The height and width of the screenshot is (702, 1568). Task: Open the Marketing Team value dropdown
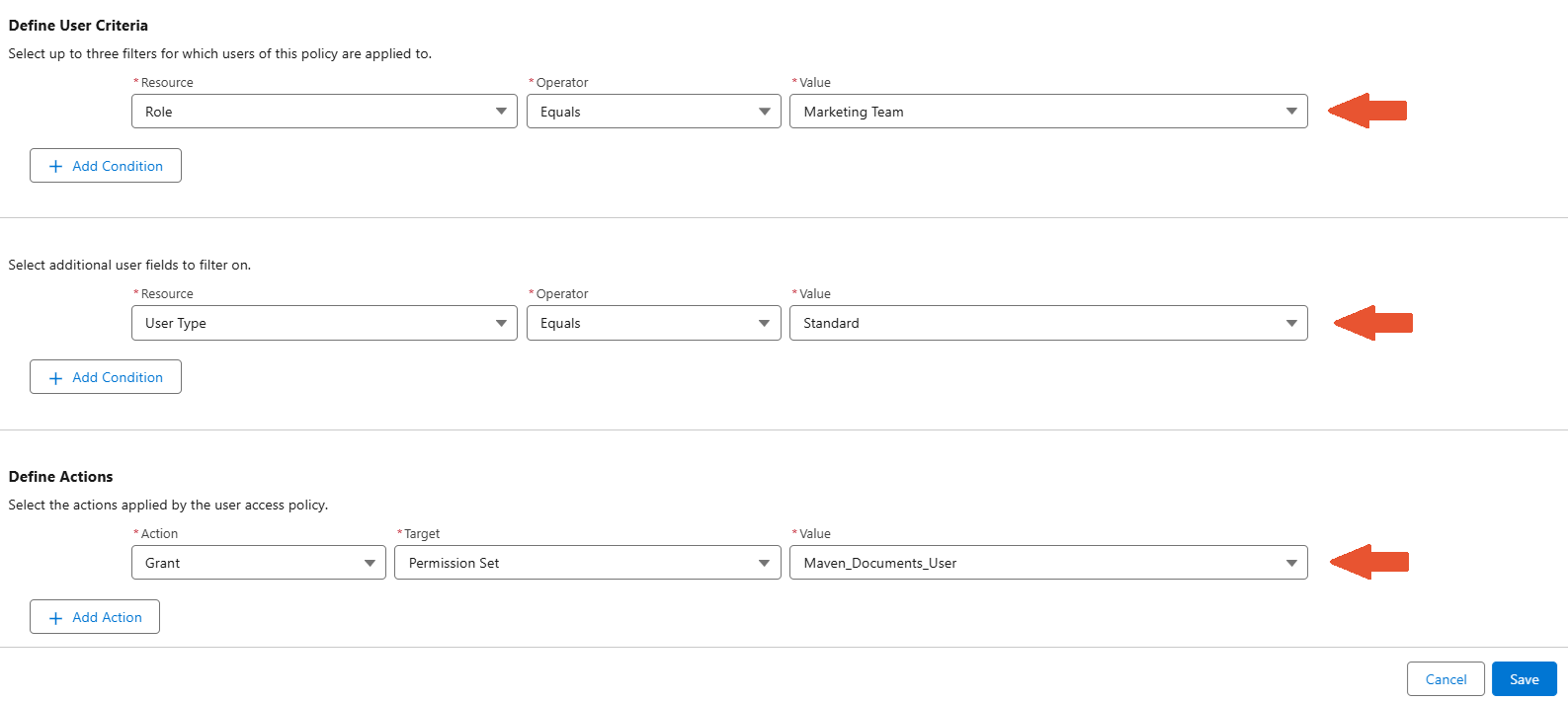pyautogui.click(x=1048, y=112)
